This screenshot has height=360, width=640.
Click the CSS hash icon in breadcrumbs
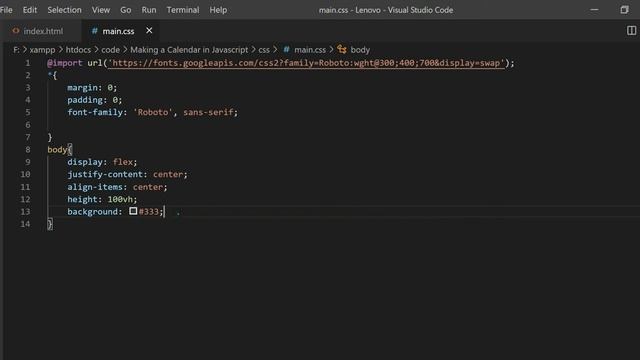(287, 49)
